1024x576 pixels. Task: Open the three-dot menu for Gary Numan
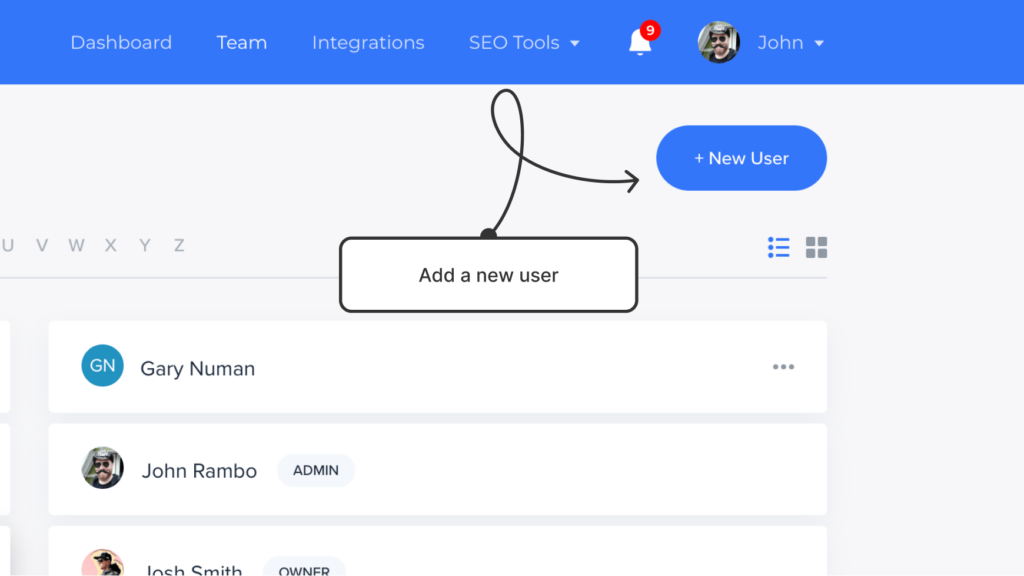(x=784, y=367)
